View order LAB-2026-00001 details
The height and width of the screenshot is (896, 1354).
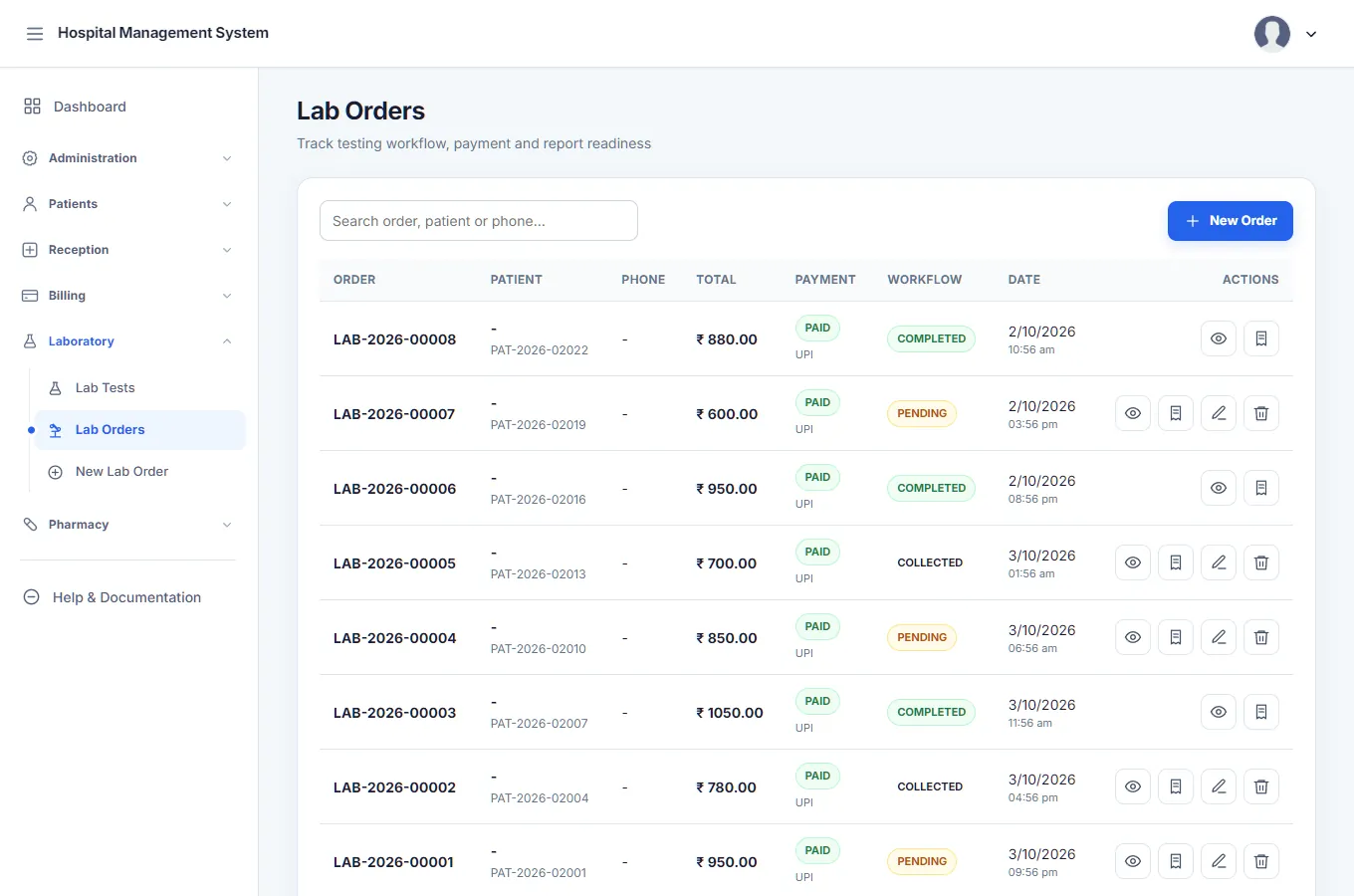[1133, 861]
